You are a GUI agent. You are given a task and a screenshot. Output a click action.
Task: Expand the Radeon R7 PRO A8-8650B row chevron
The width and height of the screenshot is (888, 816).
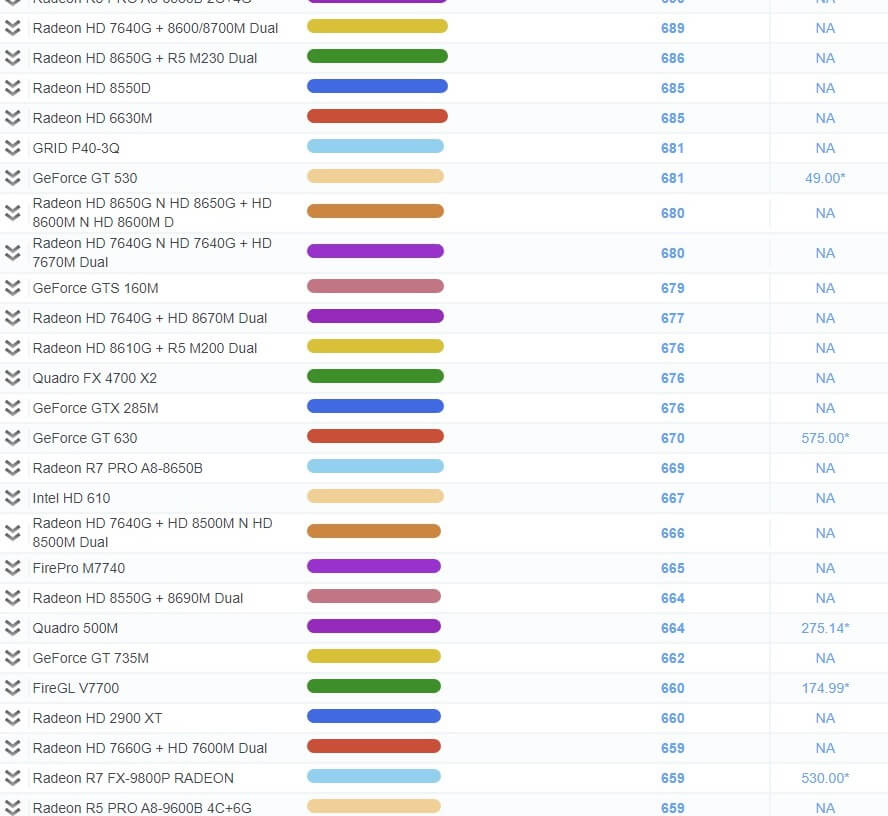tap(12, 468)
